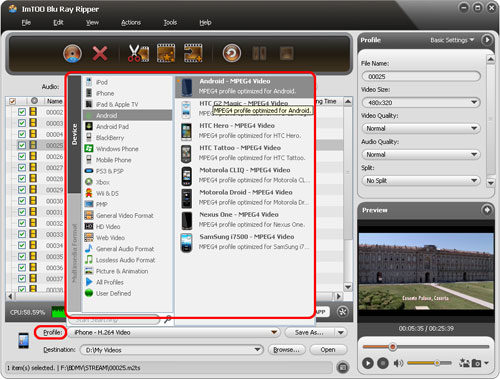Click the Preview panel pop-out icon

(x=487, y=210)
